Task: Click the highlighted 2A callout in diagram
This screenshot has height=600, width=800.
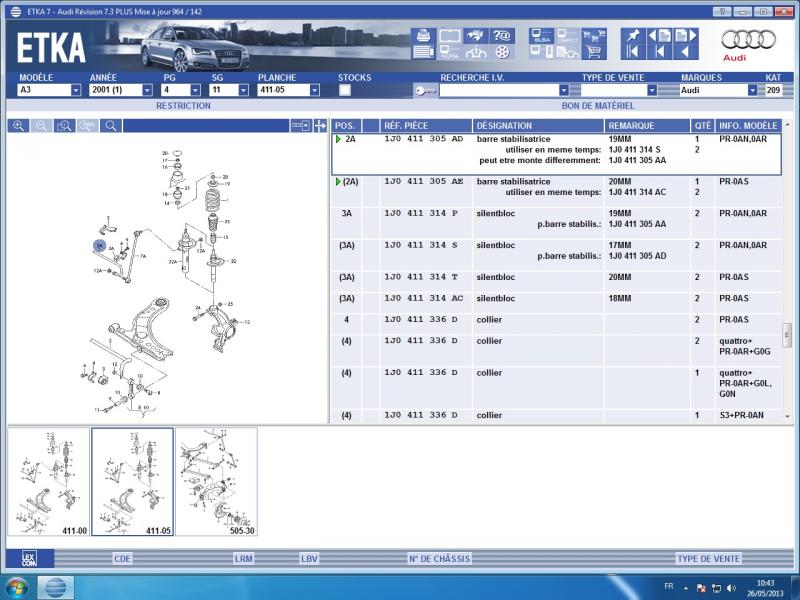Action: [x=99, y=246]
